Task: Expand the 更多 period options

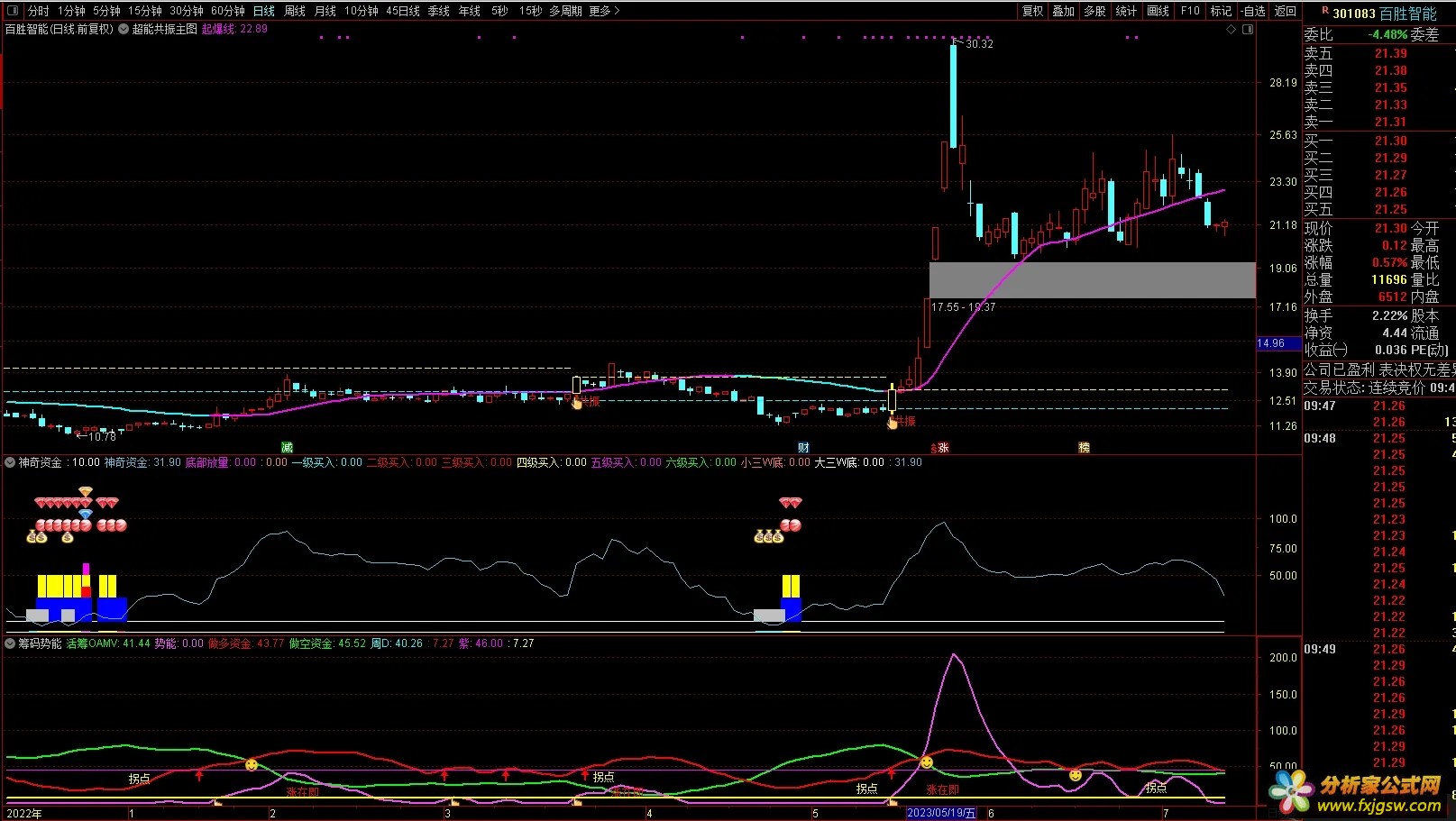Action: click(x=604, y=11)
